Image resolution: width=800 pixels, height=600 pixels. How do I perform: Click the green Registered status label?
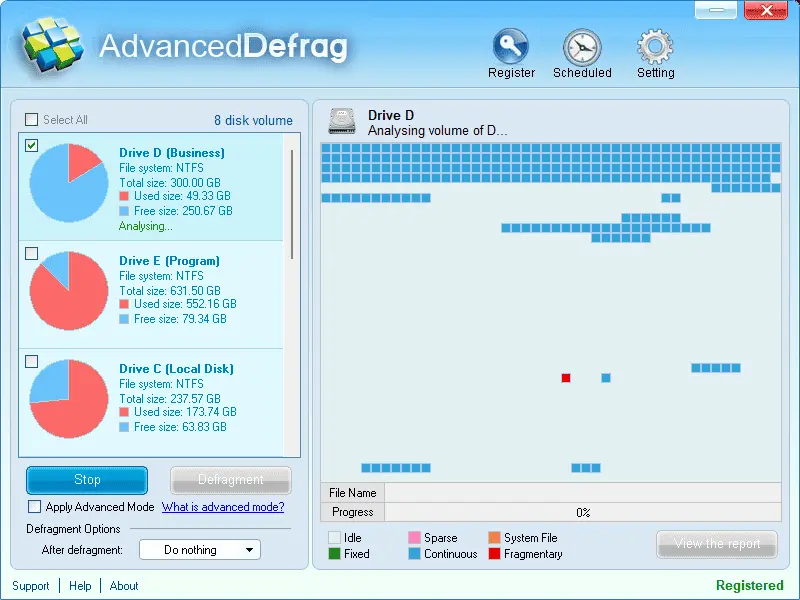[750, 585]
